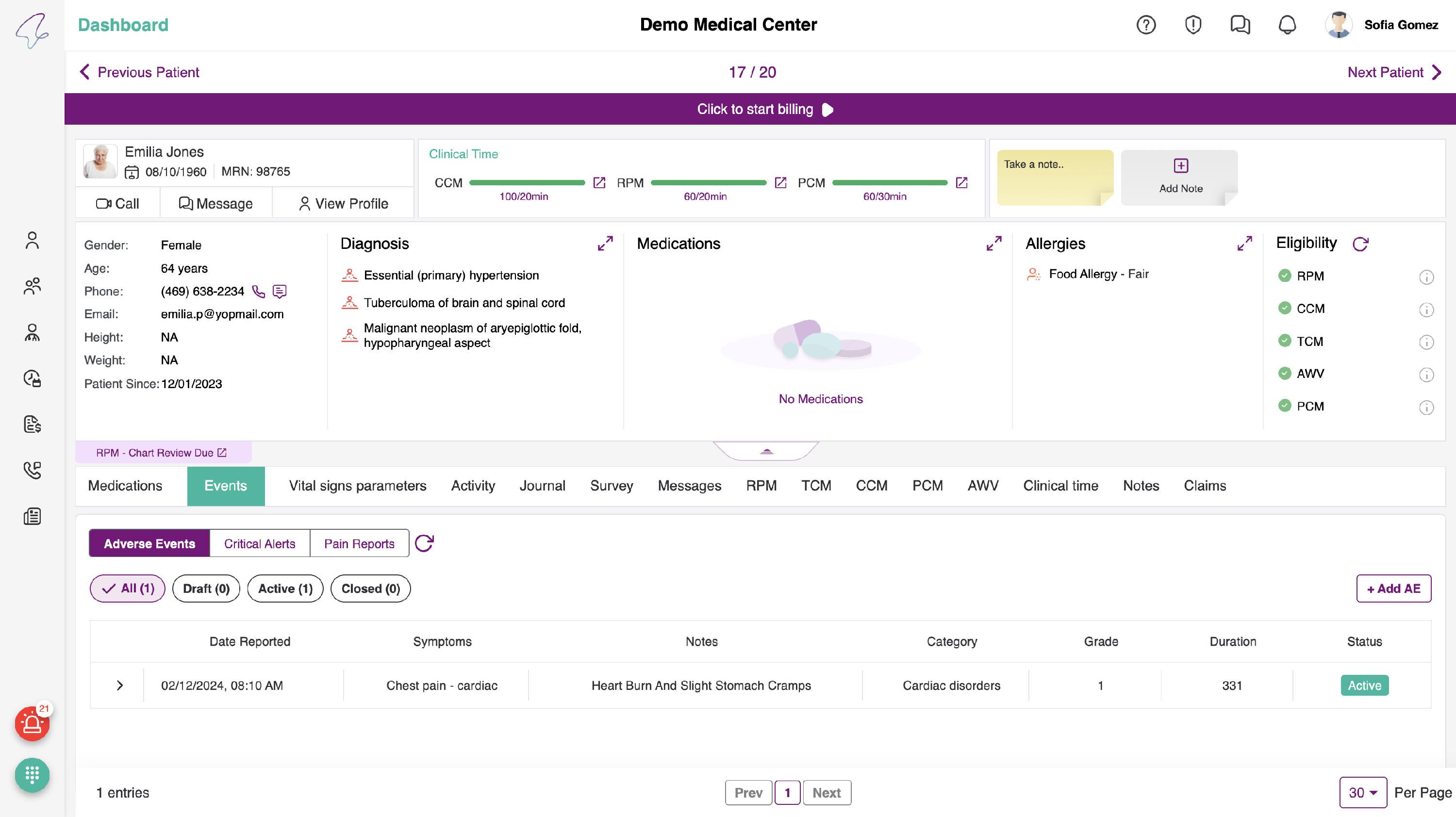Screen dimensions: 1456x817
Task: Expand the adverse event row chevron
Action: [119, 686]
